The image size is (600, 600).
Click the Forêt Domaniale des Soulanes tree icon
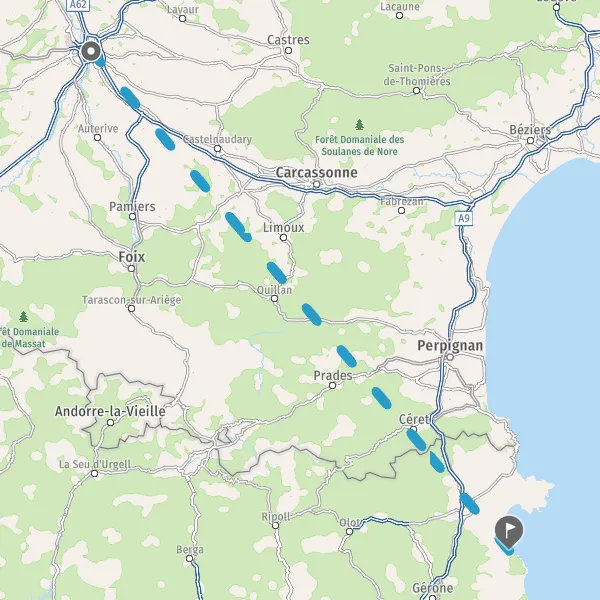(359, 125)
